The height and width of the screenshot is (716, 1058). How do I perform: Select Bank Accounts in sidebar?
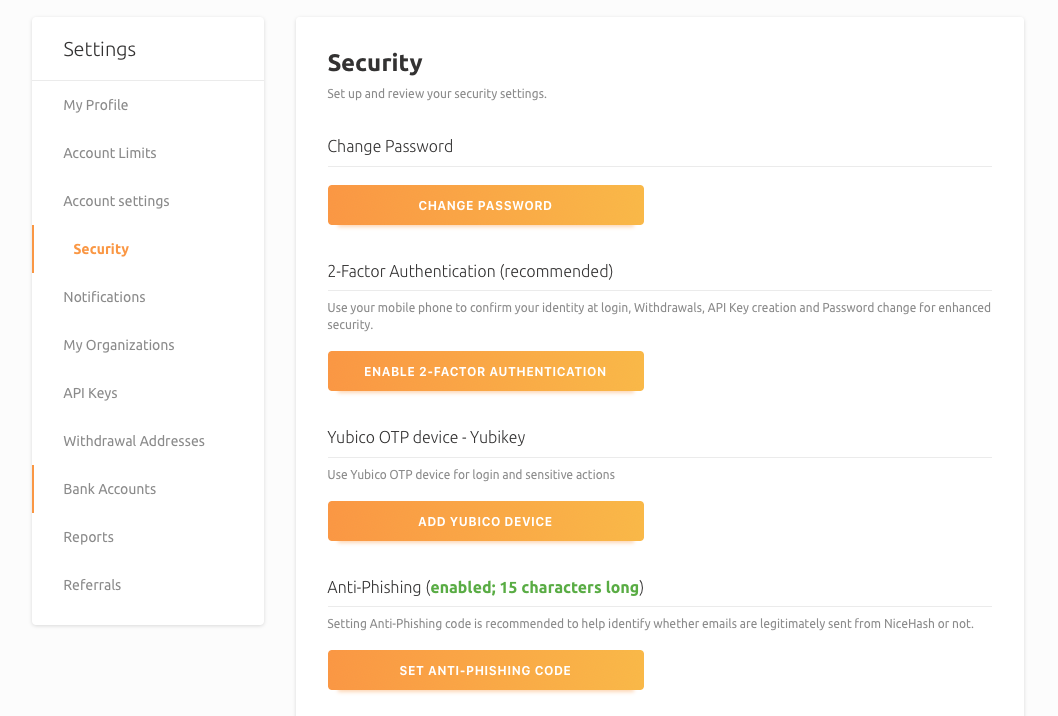pos(110,489)
